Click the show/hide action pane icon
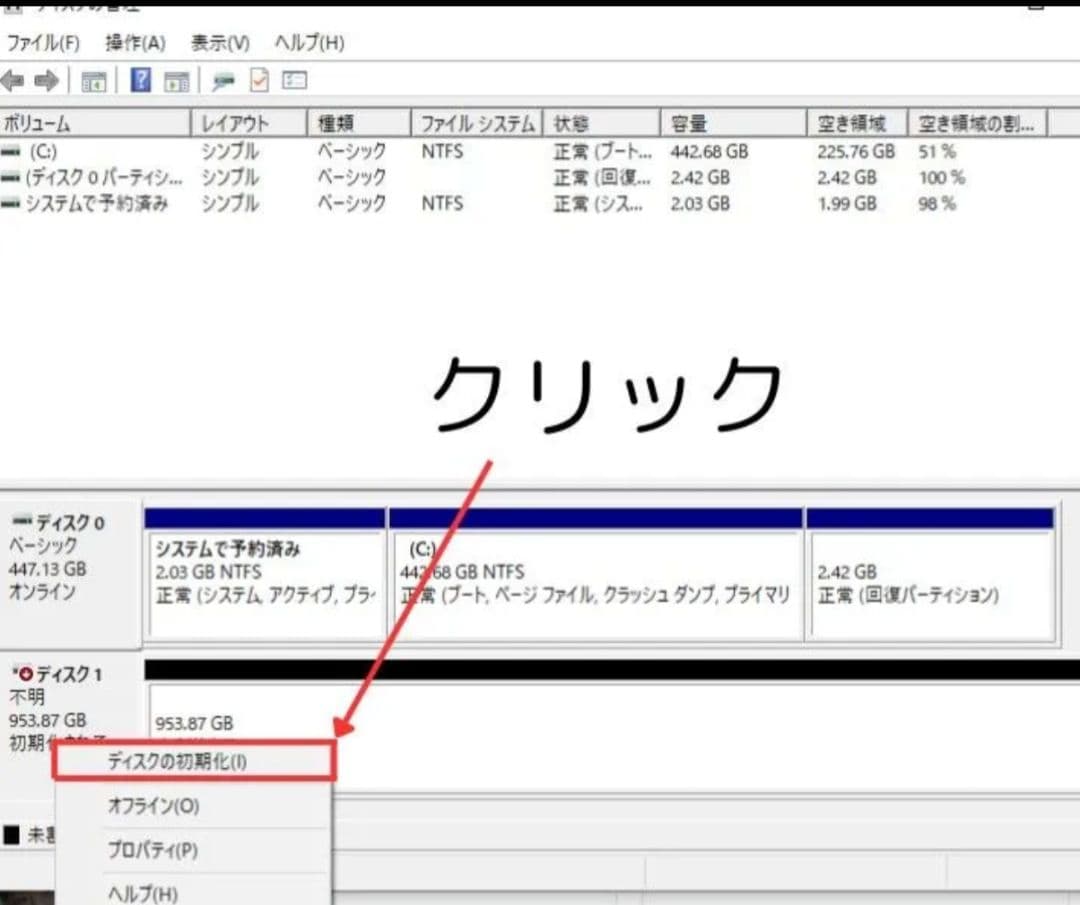Screen dimensions: 1080x905 tap(177, 81)
